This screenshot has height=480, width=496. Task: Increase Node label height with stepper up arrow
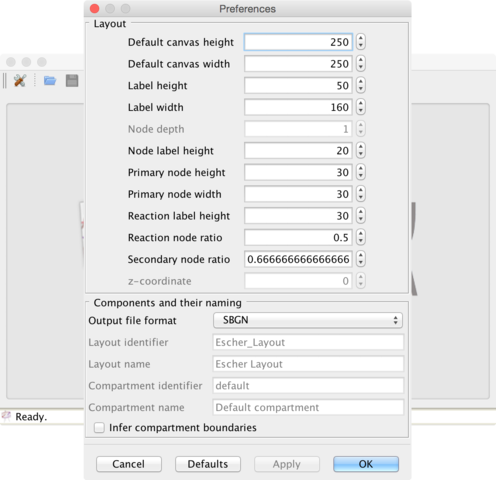[361, 147]
